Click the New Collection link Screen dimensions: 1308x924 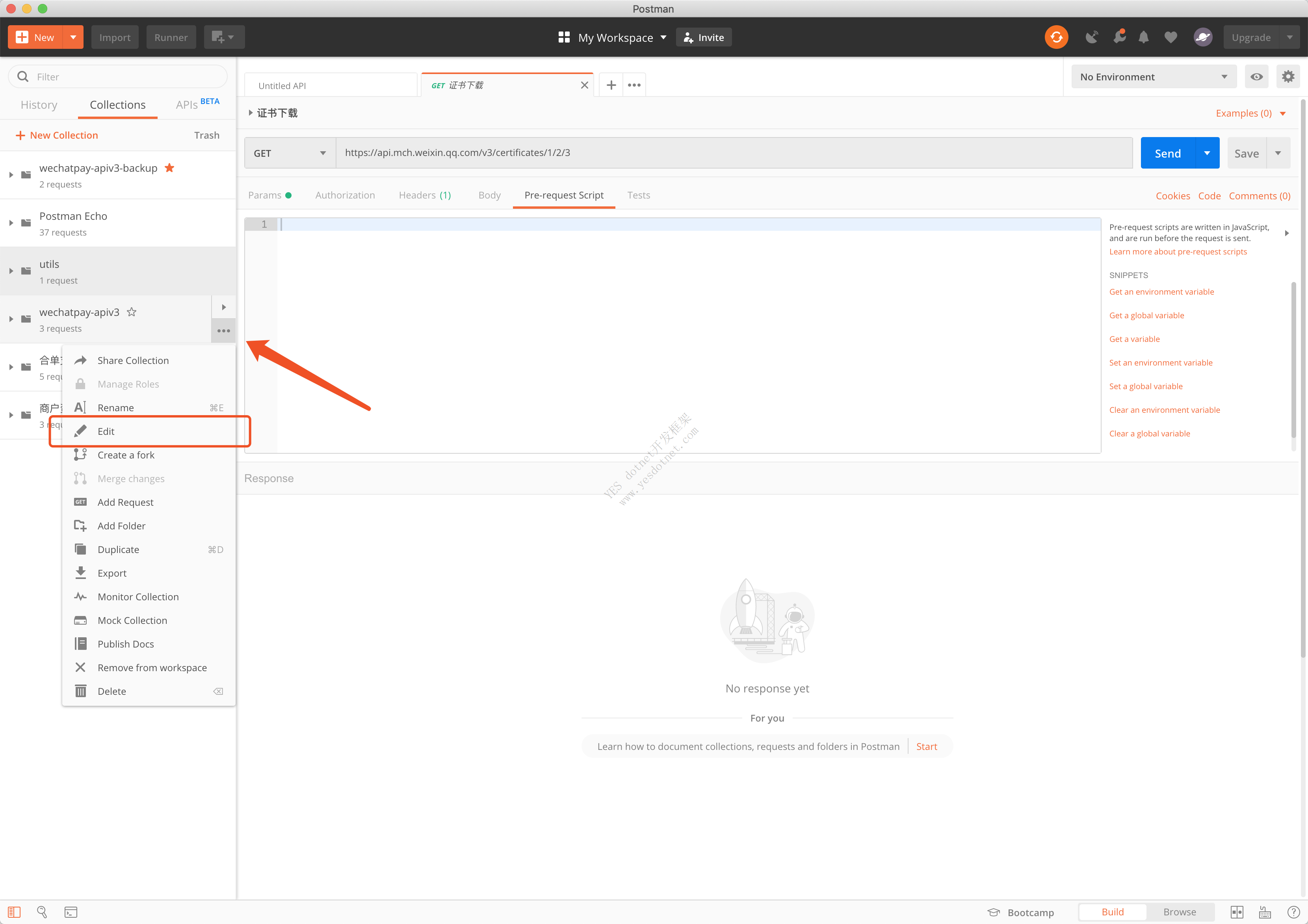(56, 135)
